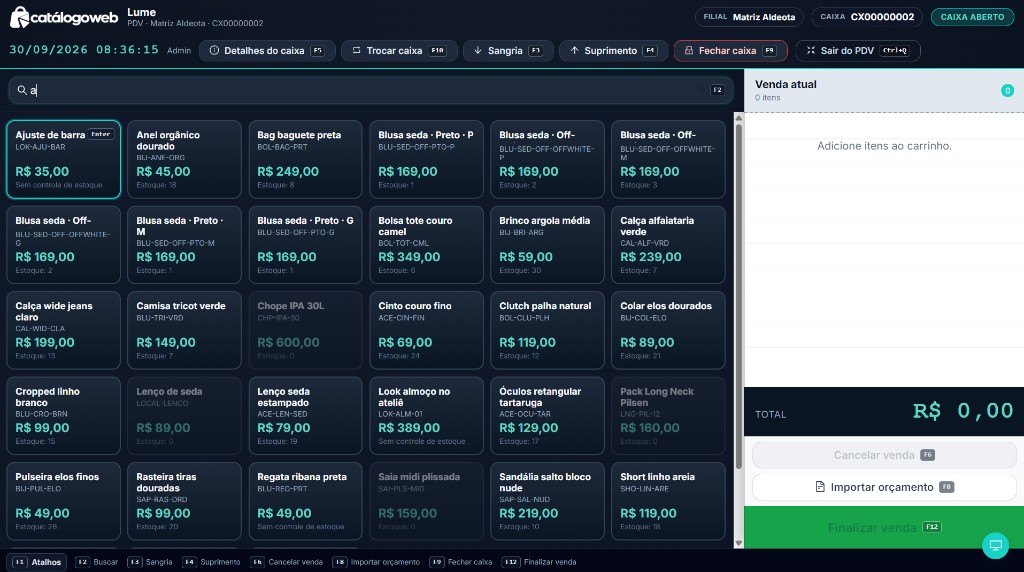Add Colar elos dourados
Screen dimensions: 1024x572
click(668, 330)
